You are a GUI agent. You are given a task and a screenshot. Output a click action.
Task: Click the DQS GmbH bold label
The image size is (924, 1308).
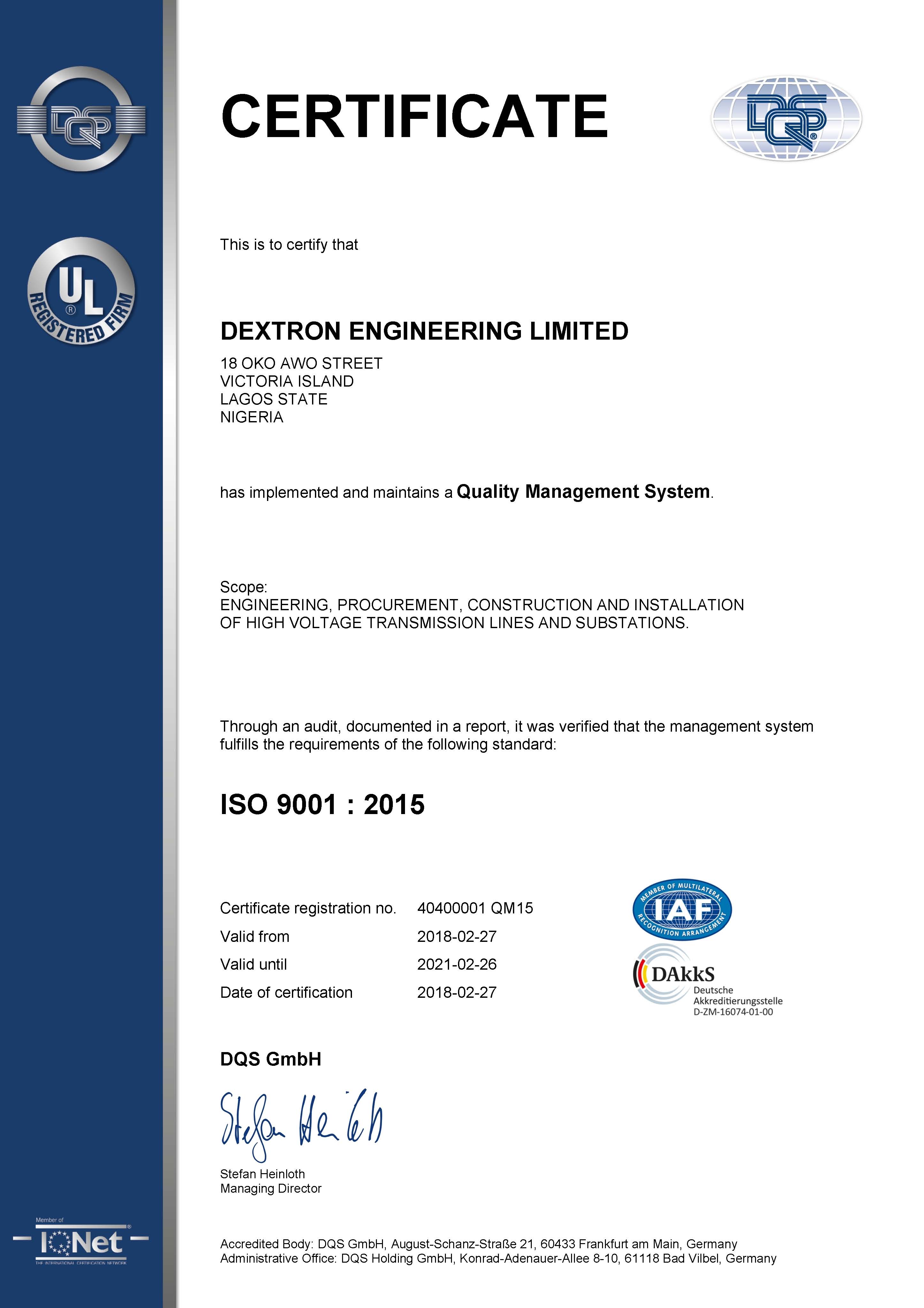[271, 1059]
